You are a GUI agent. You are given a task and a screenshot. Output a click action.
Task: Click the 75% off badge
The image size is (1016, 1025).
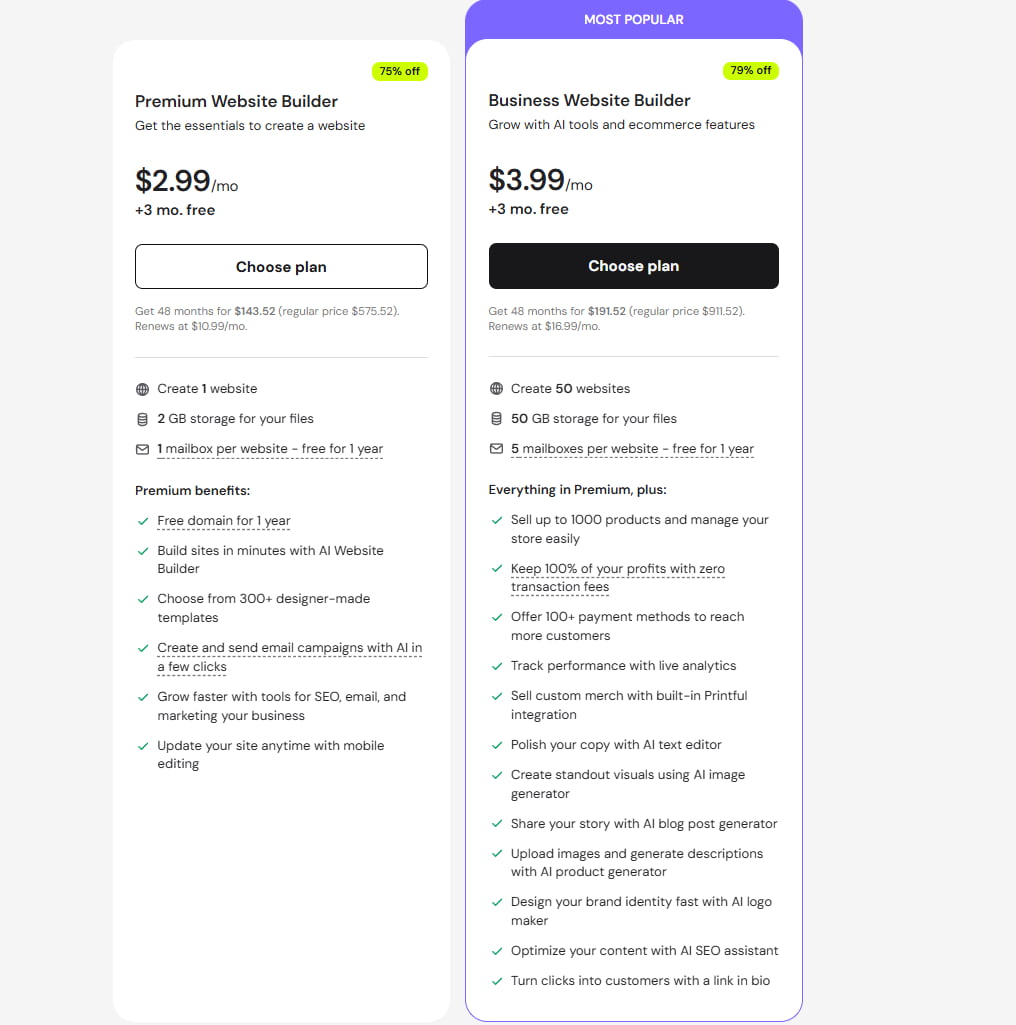(399, 71)
